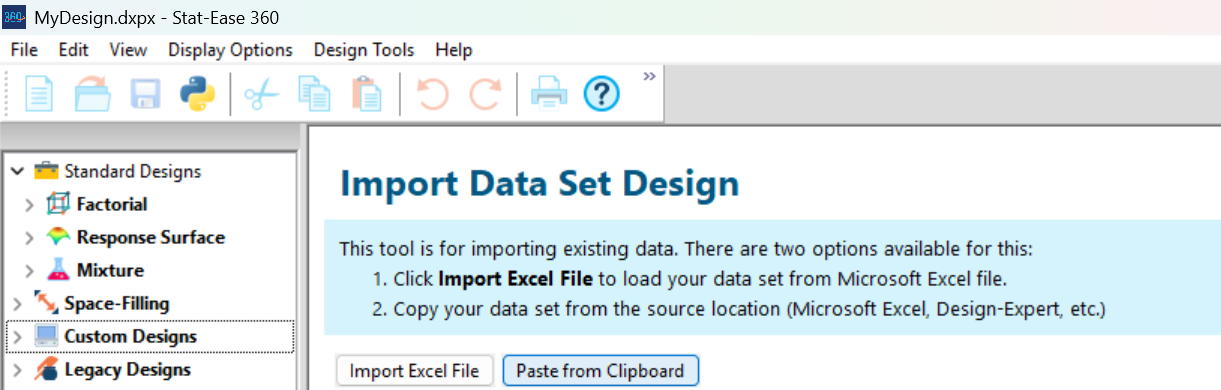Click the Space-Filling icon
This screenshot has height=390, width=1221.
(47, 303)
